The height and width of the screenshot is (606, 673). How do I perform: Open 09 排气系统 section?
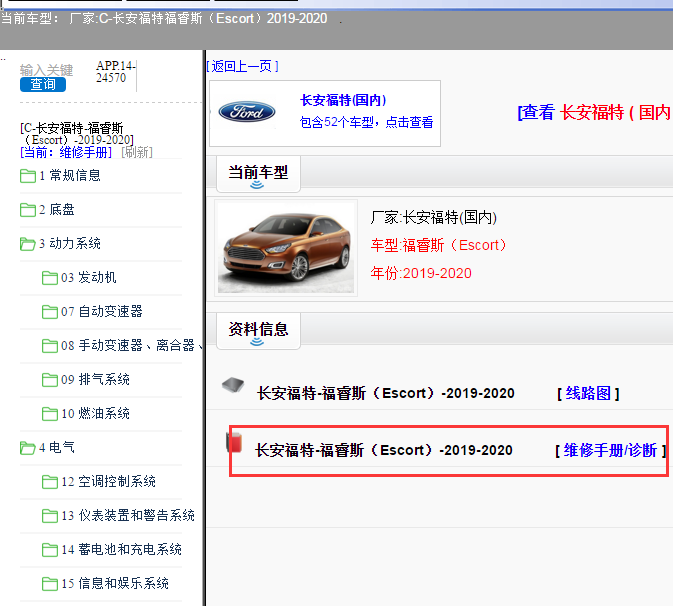pyautogui.click(x=95, y=379)
